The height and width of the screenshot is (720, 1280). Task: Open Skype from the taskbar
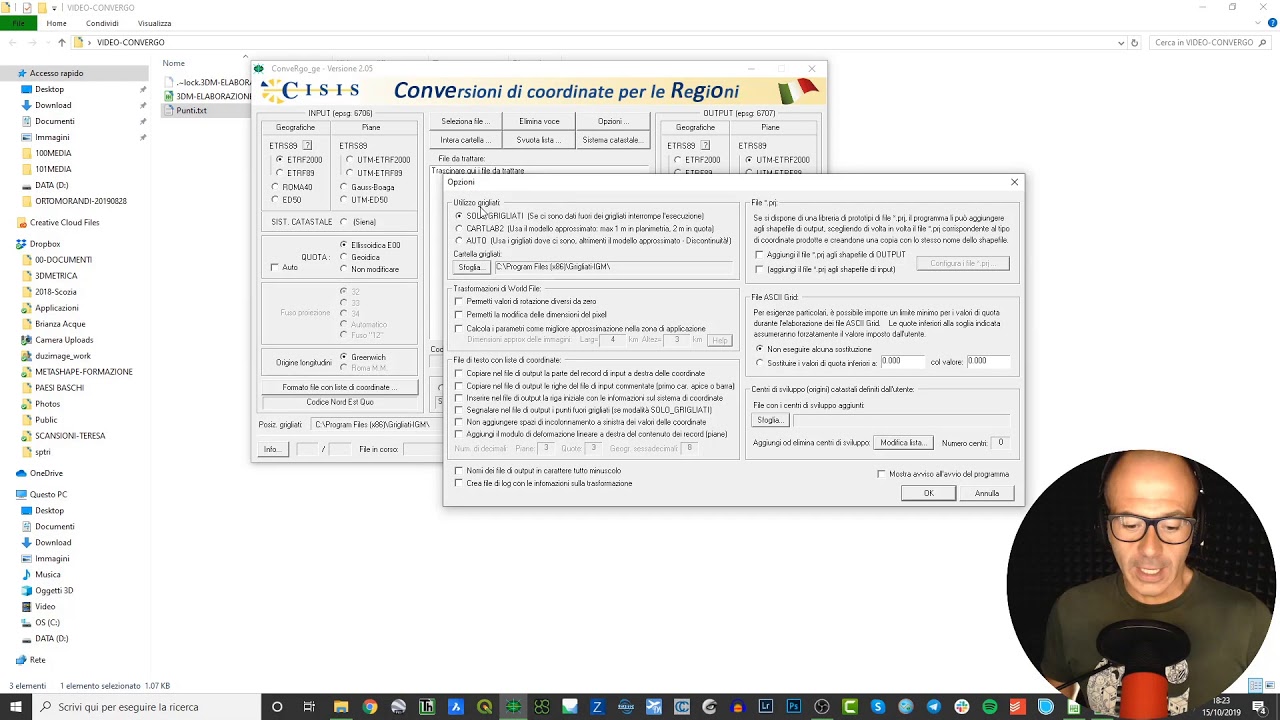(877, 707)
